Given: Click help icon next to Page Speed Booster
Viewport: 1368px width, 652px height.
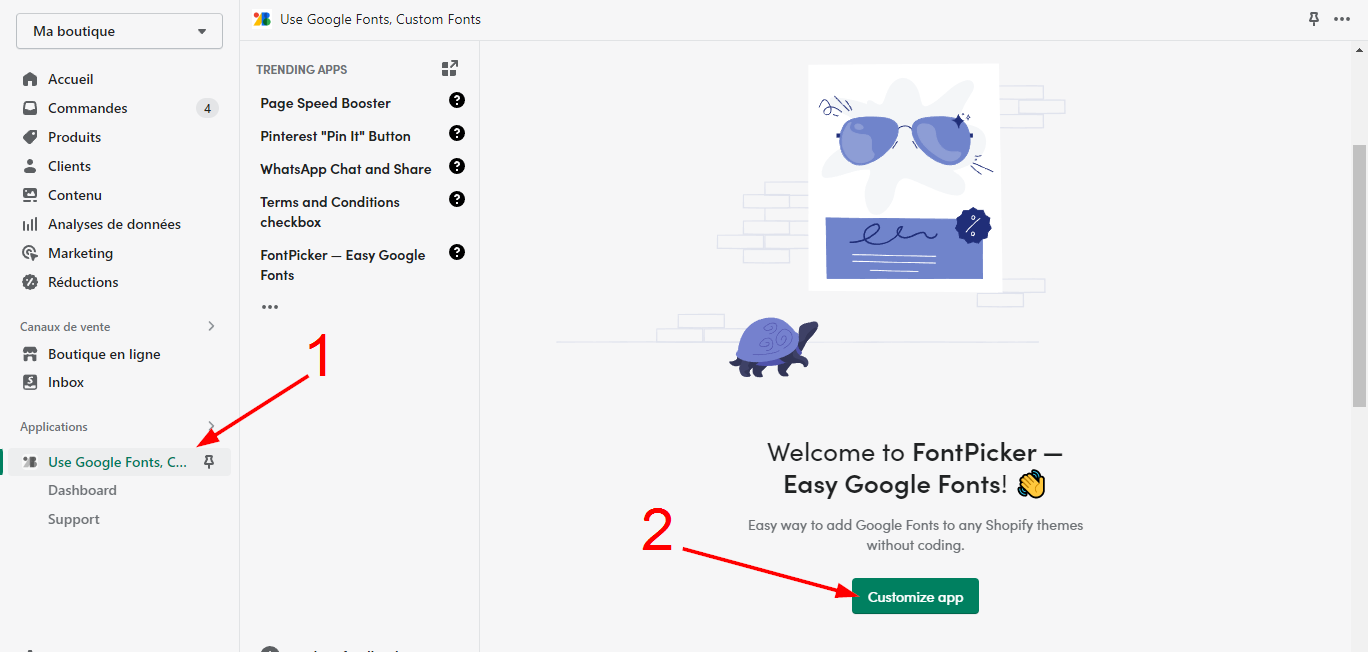Looking at the screenshot, I should click(x=457, y=100).
